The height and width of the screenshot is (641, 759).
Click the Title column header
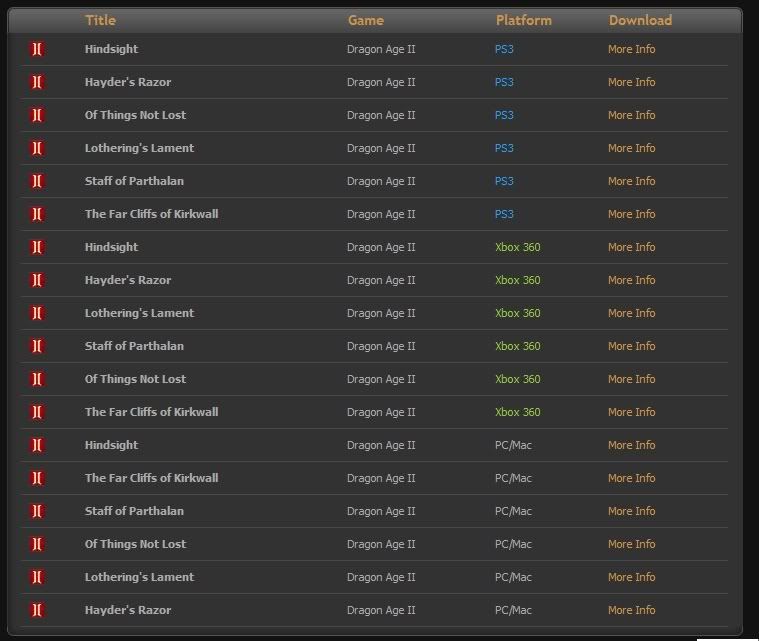click(101, 20)
